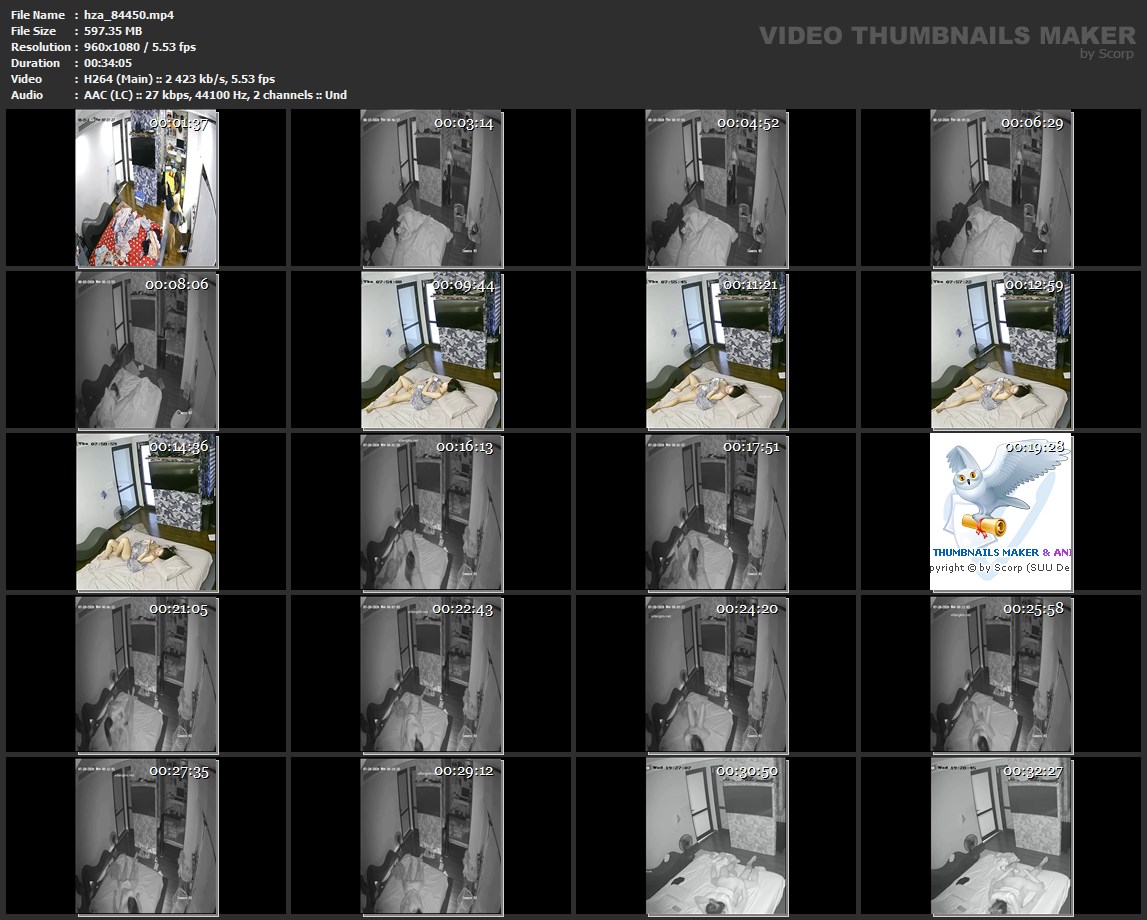Click the file size value 597.35 MB
Viewport: 1147px width, 920px height.
click(113, 31)
